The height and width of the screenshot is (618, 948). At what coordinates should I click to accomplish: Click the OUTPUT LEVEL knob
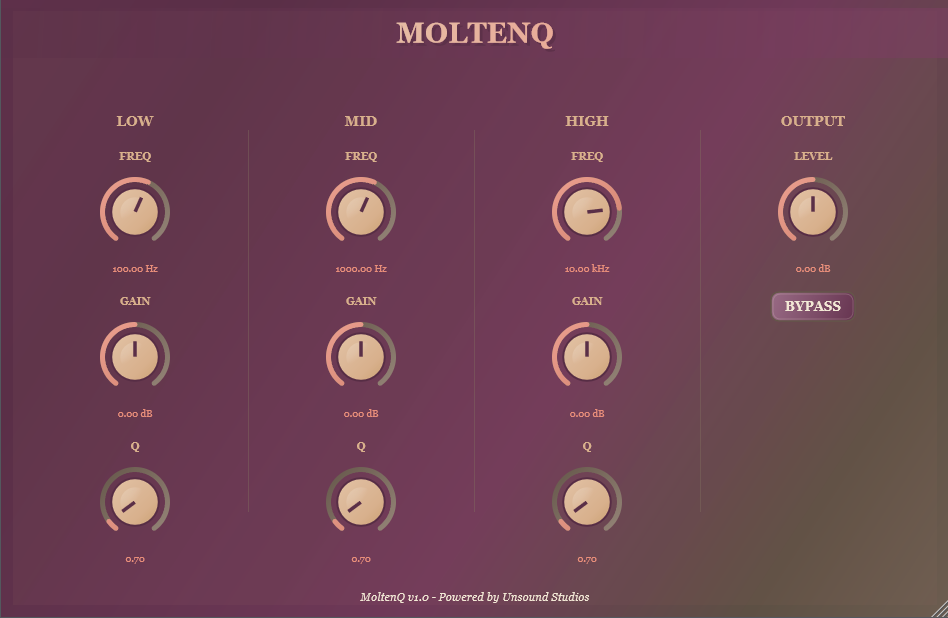(813, 212)
